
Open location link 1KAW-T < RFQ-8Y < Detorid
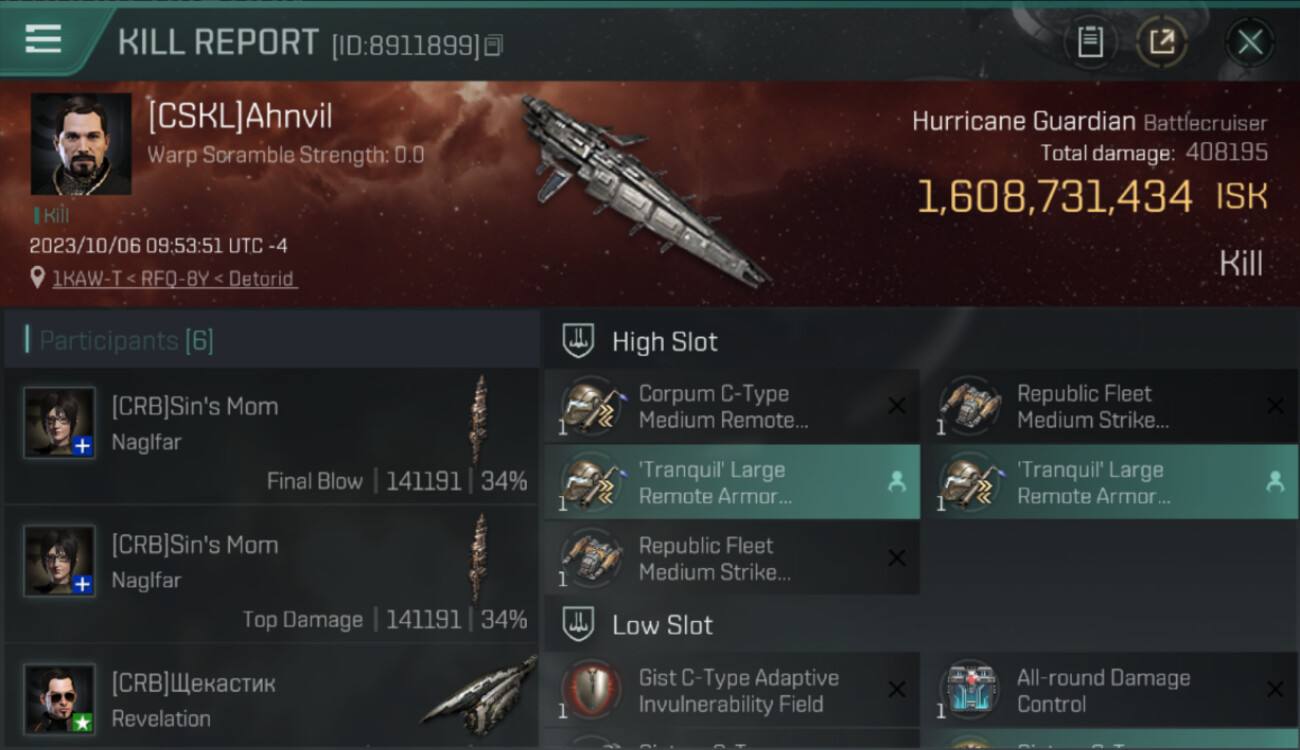click(175, 278)
